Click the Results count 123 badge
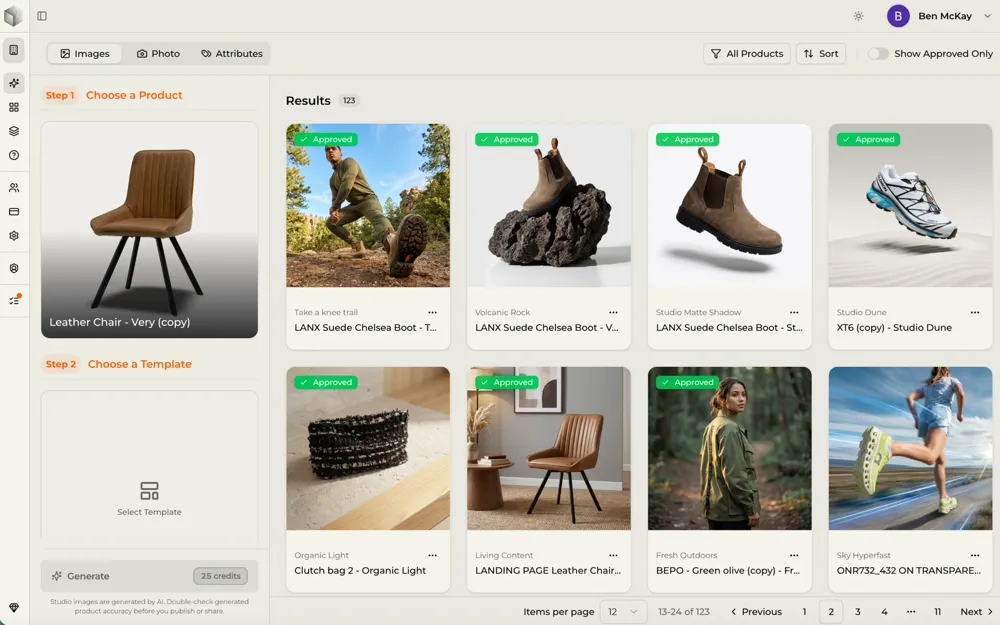The image size is (1000, 625). [x=349, y=101]
